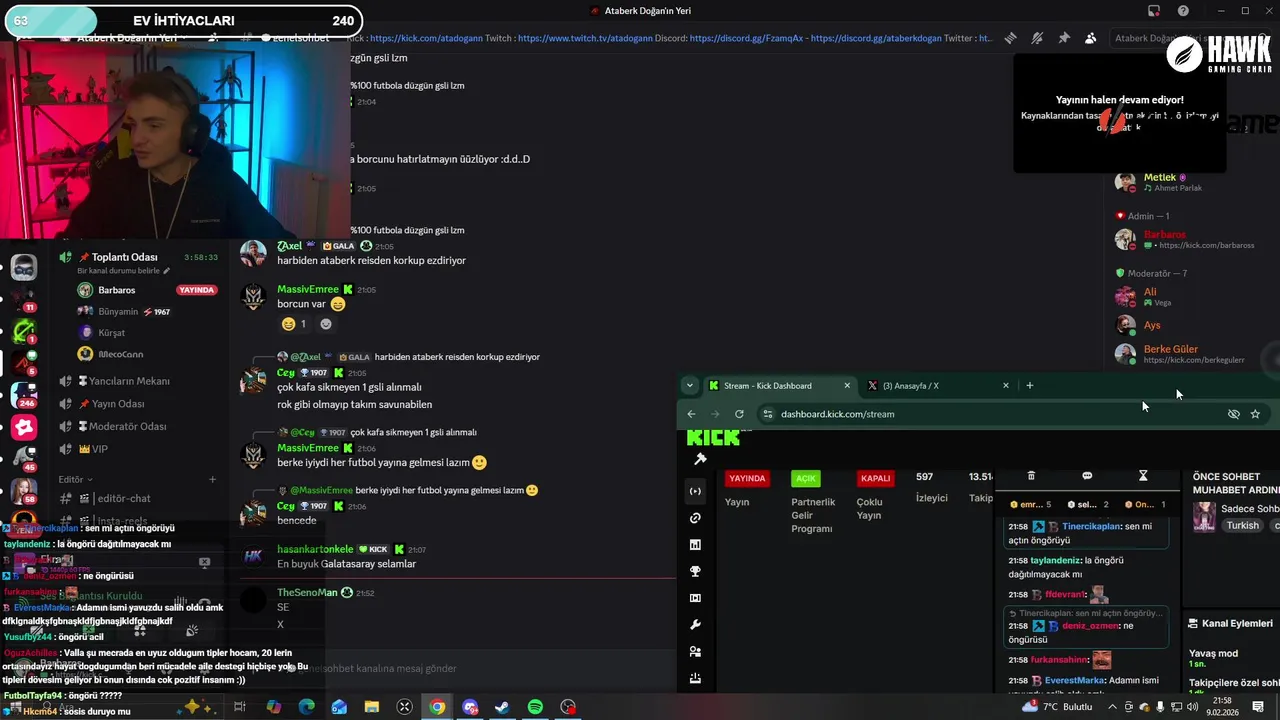This screenshot has height=720, width=1280.
Task: Open Google Chrome from the Windows taskbar
Action: [437, 707]
